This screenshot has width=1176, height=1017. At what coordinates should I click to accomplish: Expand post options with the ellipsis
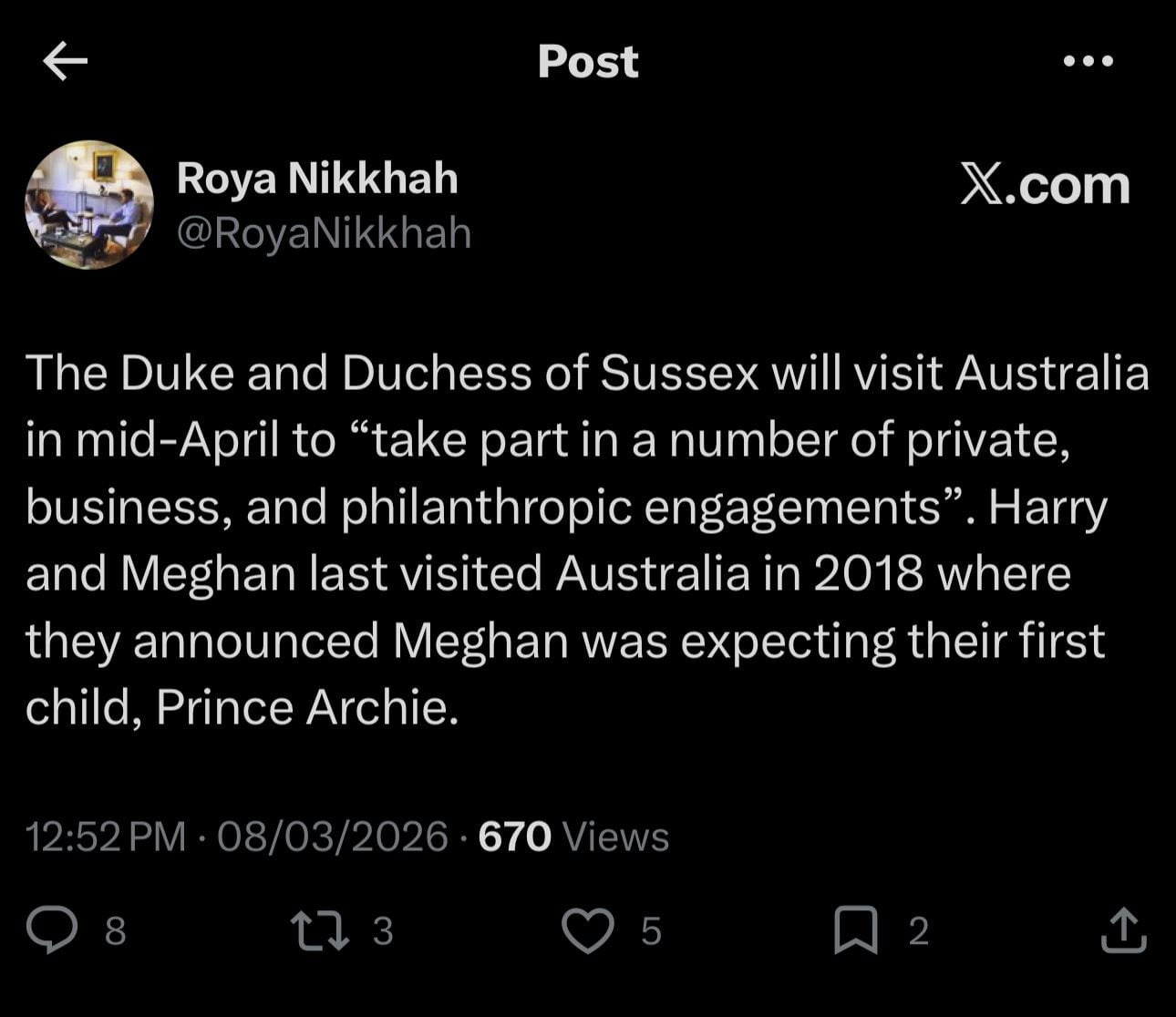[x=1088, y=61]
